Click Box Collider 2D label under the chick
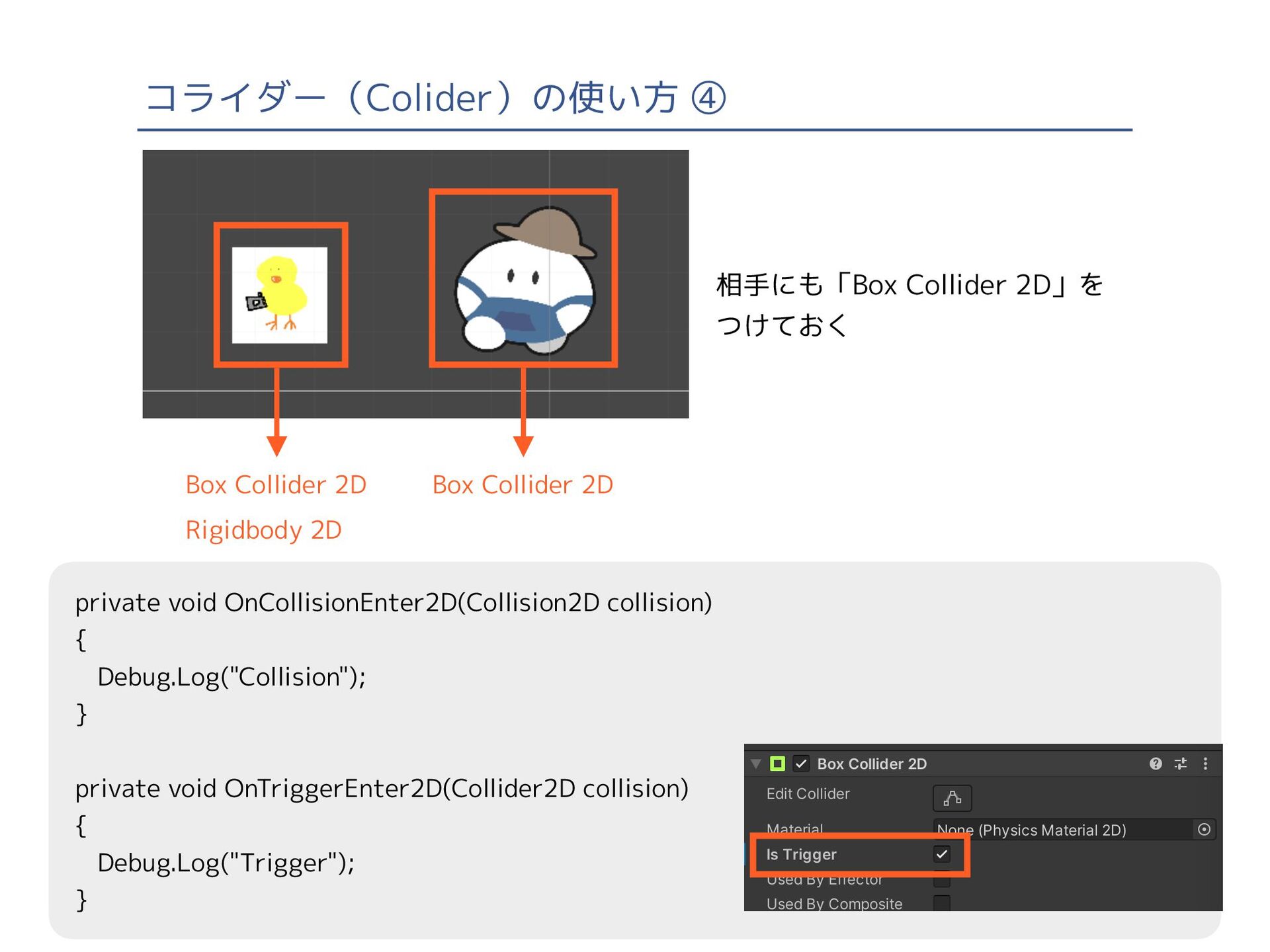Screen dimensions: 1270x952 click(x=276, y=485)
